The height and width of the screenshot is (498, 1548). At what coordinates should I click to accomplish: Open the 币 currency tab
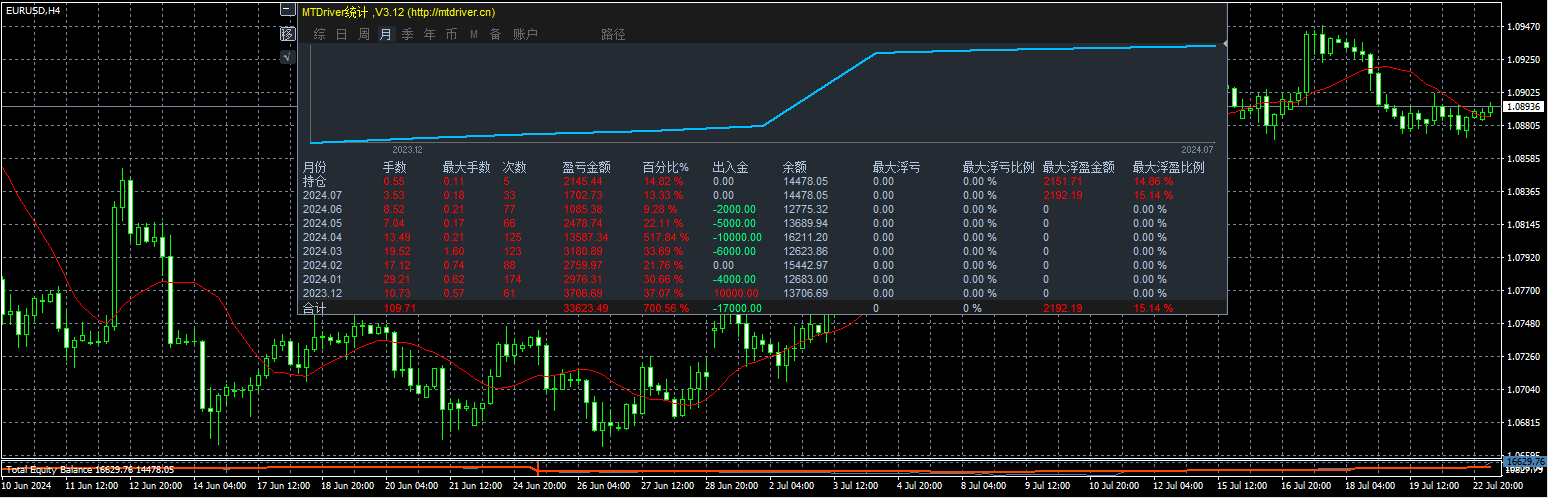pyautogui.click(x=451, y=34)
